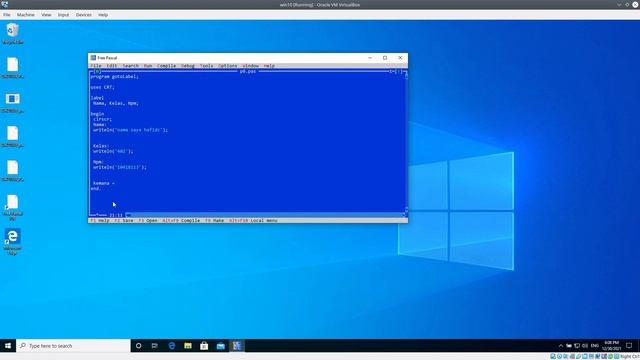Open VirtualBox Devices menu
The height and width of the screenshot is (360, 640).
point(84,15)
